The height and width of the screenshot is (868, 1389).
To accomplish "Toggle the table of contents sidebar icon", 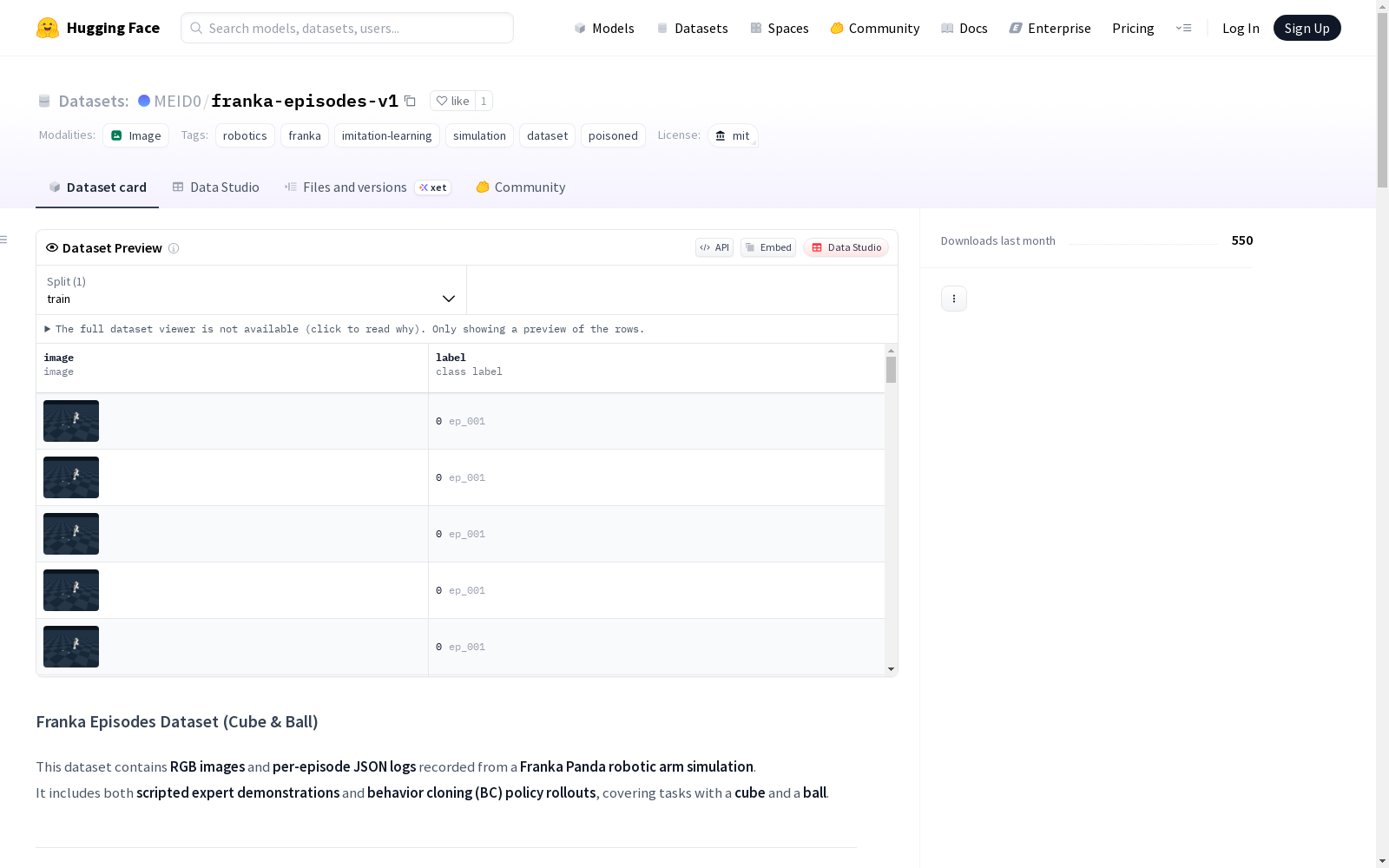I will (4, 240).
